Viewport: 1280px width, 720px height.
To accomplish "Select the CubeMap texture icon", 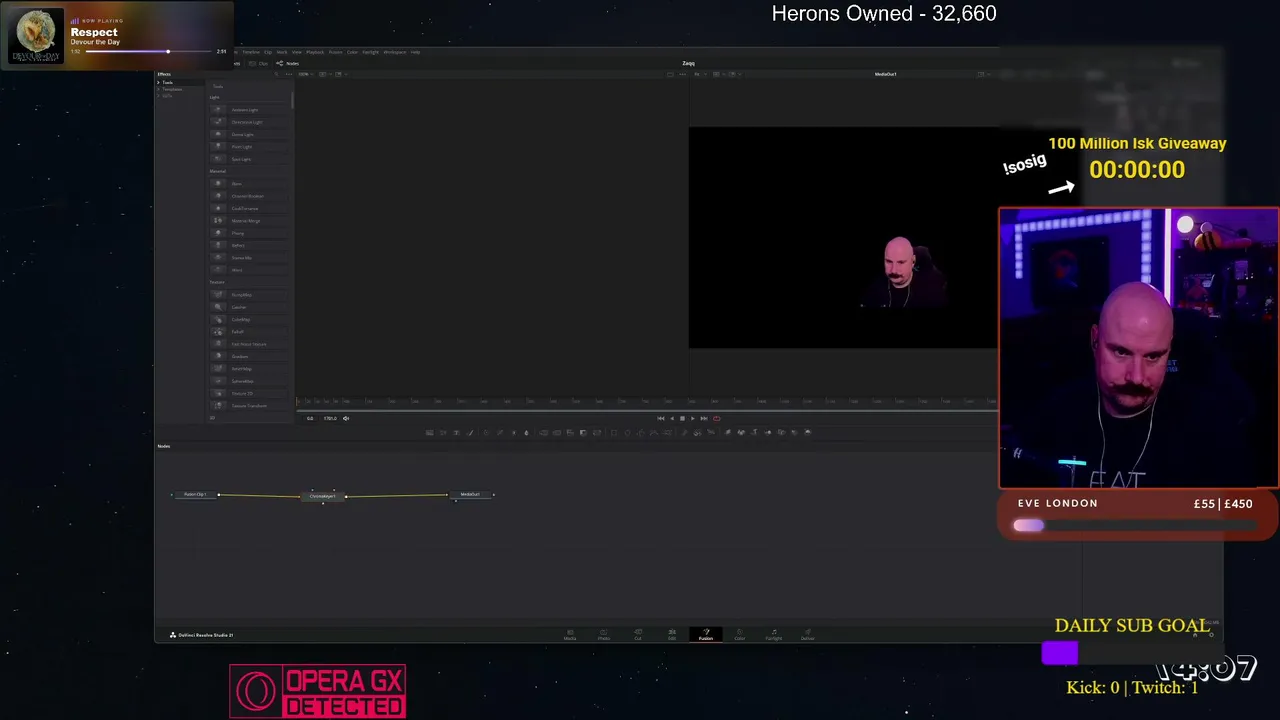I will 218,319.
